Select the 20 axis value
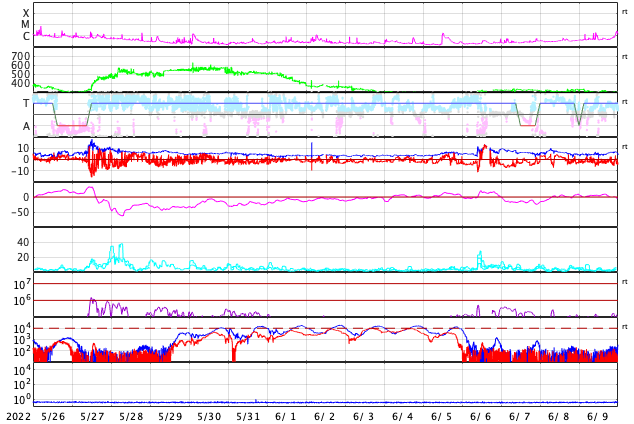The image size is (634, 424). click(23, 257)
